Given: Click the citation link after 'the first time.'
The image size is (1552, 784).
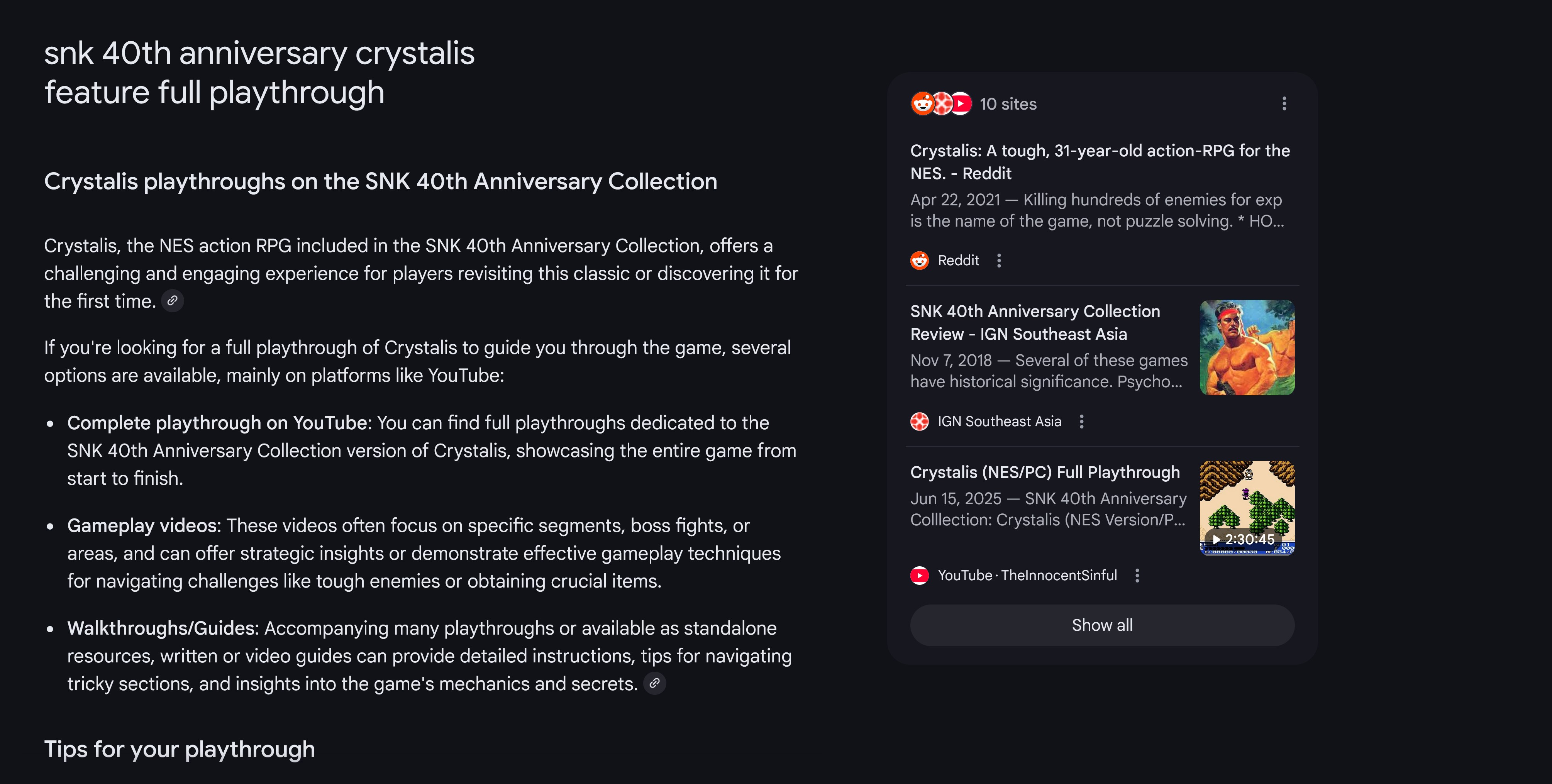Looking at the screenshot, I should (x=172, y=301).
